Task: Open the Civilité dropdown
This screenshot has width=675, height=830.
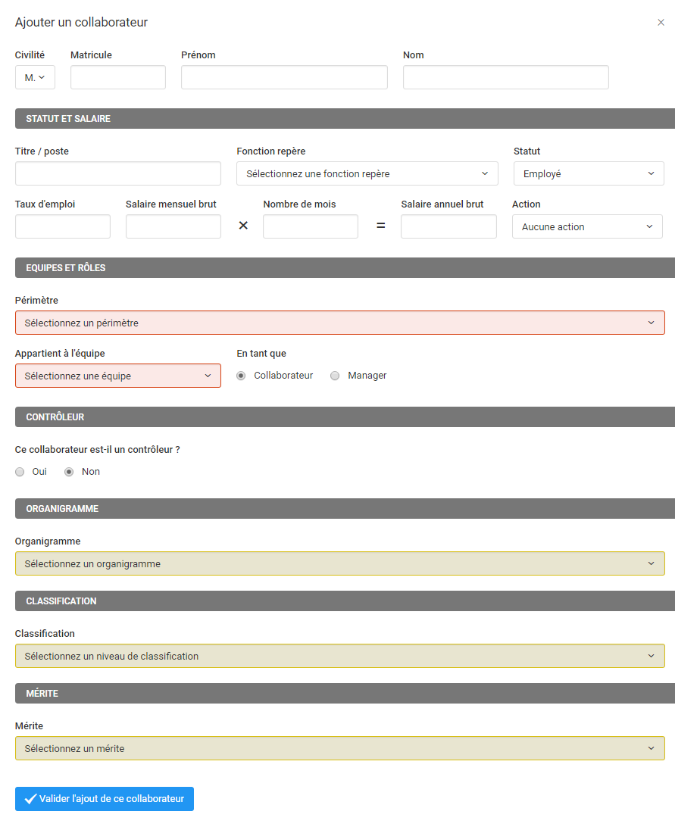Action: click(x=35, y=77)
